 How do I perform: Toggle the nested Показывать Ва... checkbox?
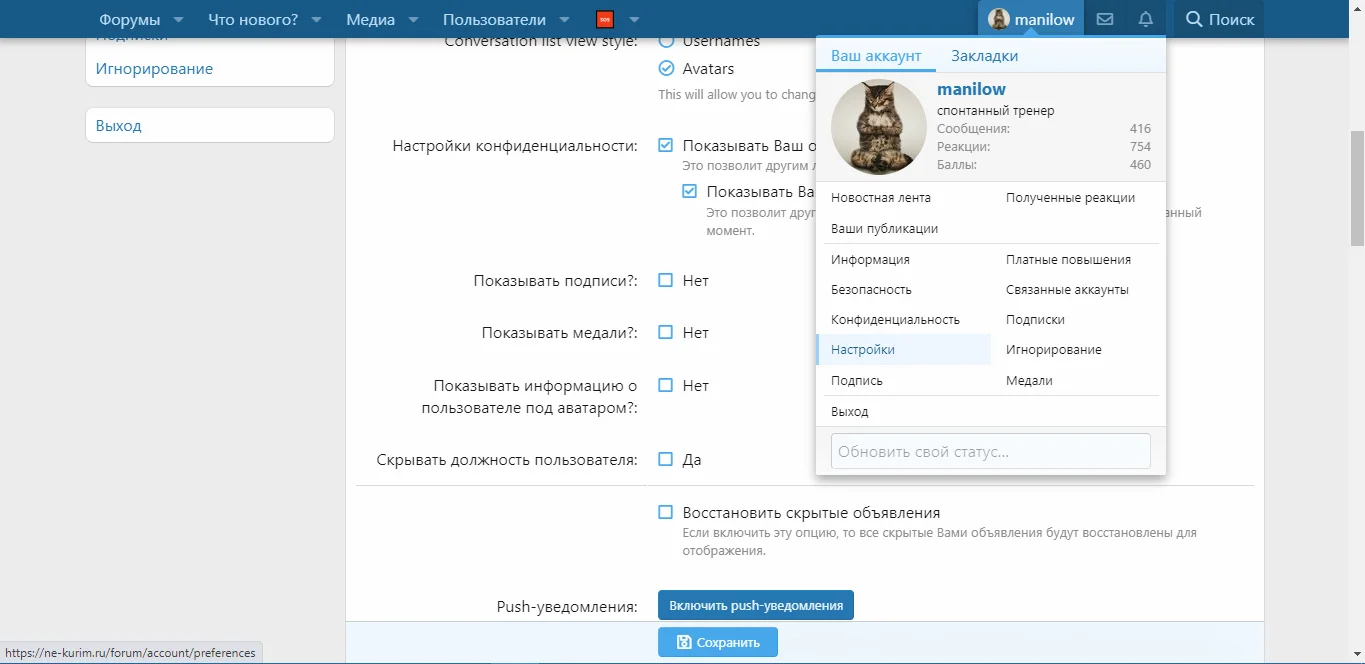tap(690, 191)
